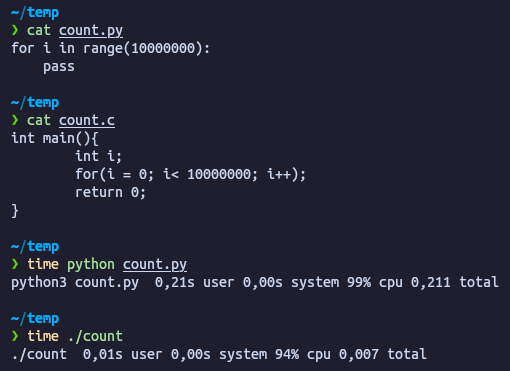Click the 0,211 total timing value
Viewport: 510px width, 371px height.
(455, 282)
